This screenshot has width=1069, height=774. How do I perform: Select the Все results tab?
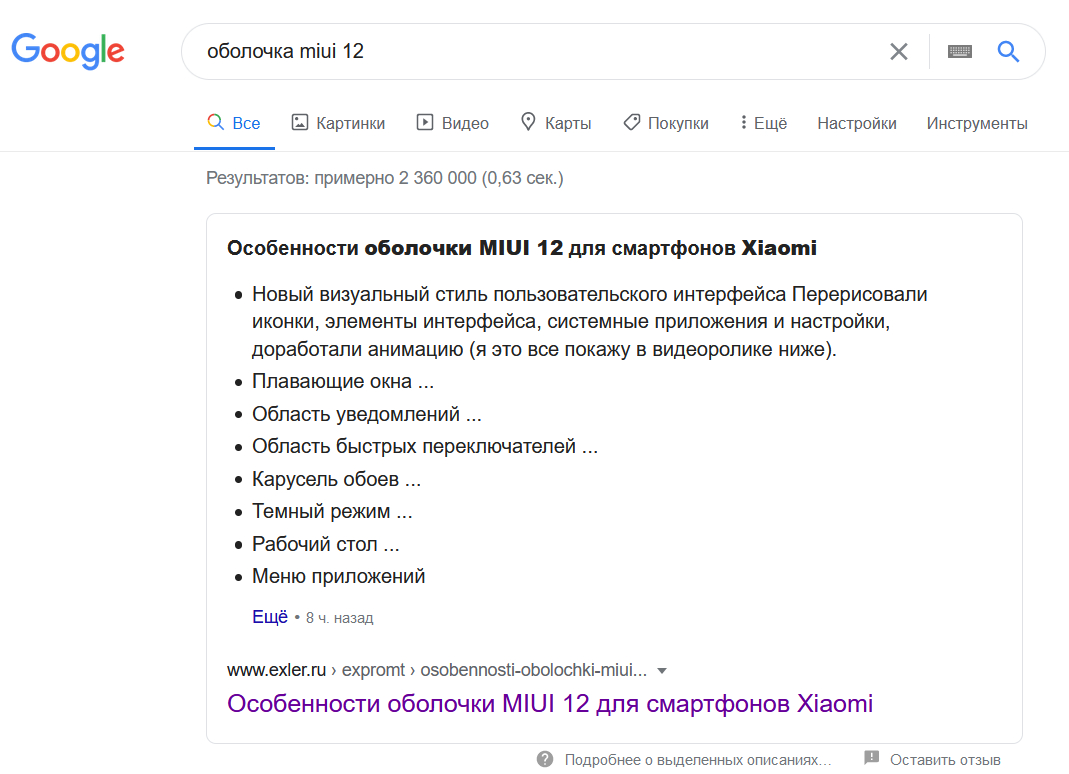coord(234,123)
